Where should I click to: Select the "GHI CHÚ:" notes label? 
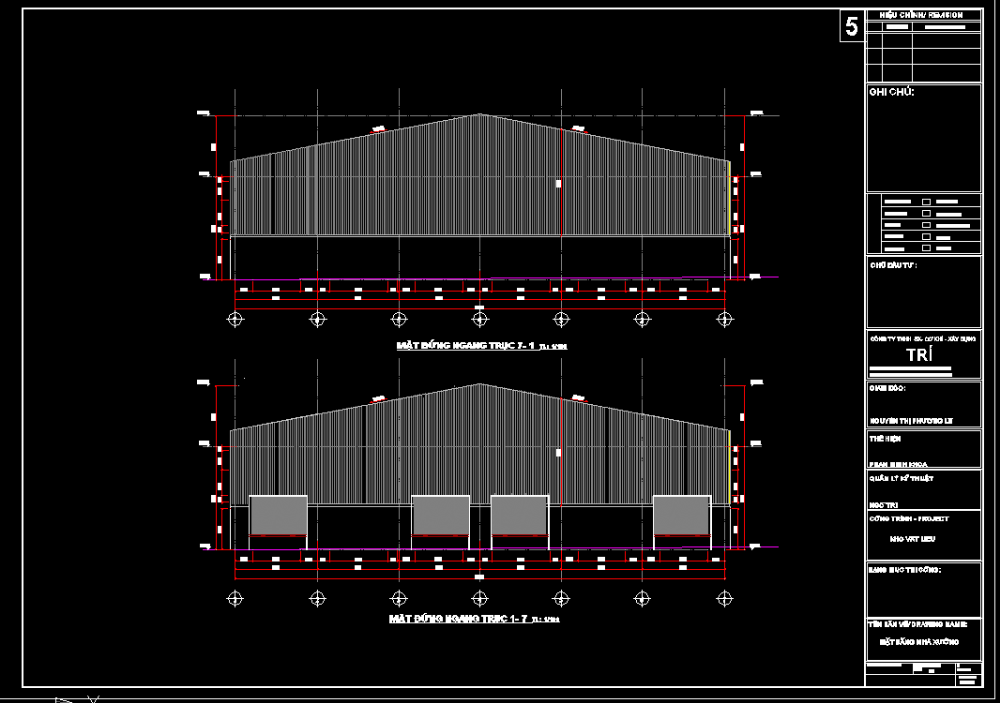[x=892, y=92]
